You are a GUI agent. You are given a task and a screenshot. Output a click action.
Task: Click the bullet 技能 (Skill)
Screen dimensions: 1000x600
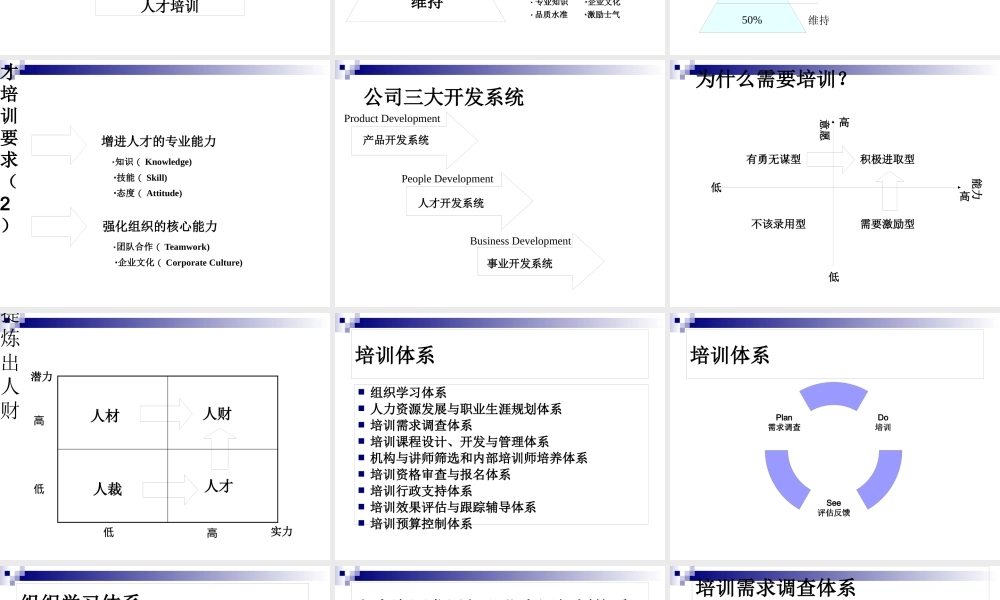pyautogui.click(x=140, y=178)
